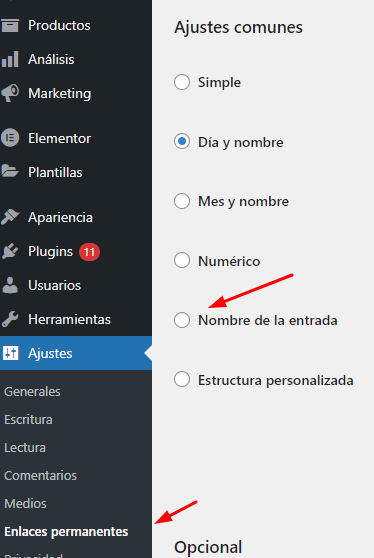
Task: Click the Plugins plug icon
Action: pyautogui.click(x=10, y=251)
